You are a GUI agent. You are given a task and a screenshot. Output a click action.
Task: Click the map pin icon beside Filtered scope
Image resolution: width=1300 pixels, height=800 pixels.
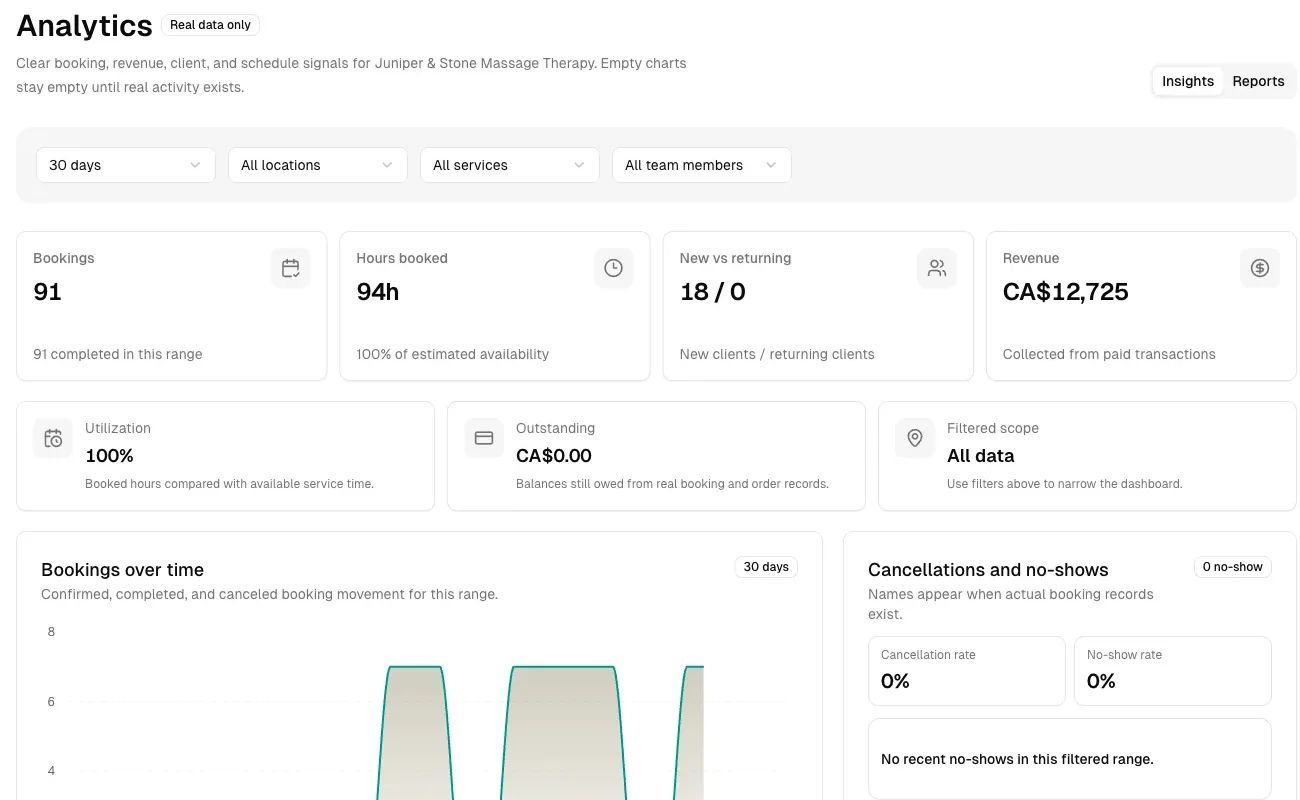point(915,438)
